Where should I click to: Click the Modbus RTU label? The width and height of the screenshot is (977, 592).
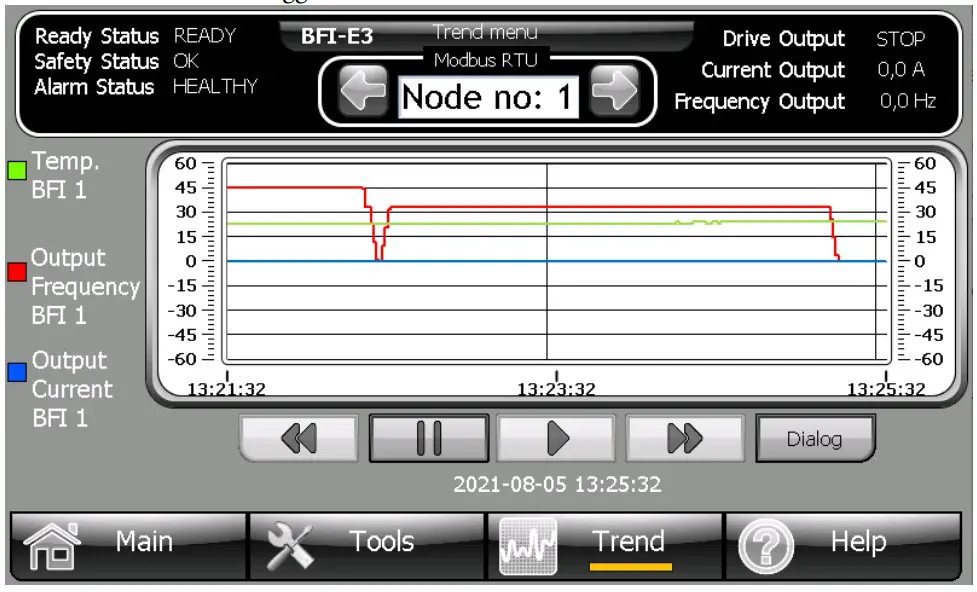tap(485, 60)
